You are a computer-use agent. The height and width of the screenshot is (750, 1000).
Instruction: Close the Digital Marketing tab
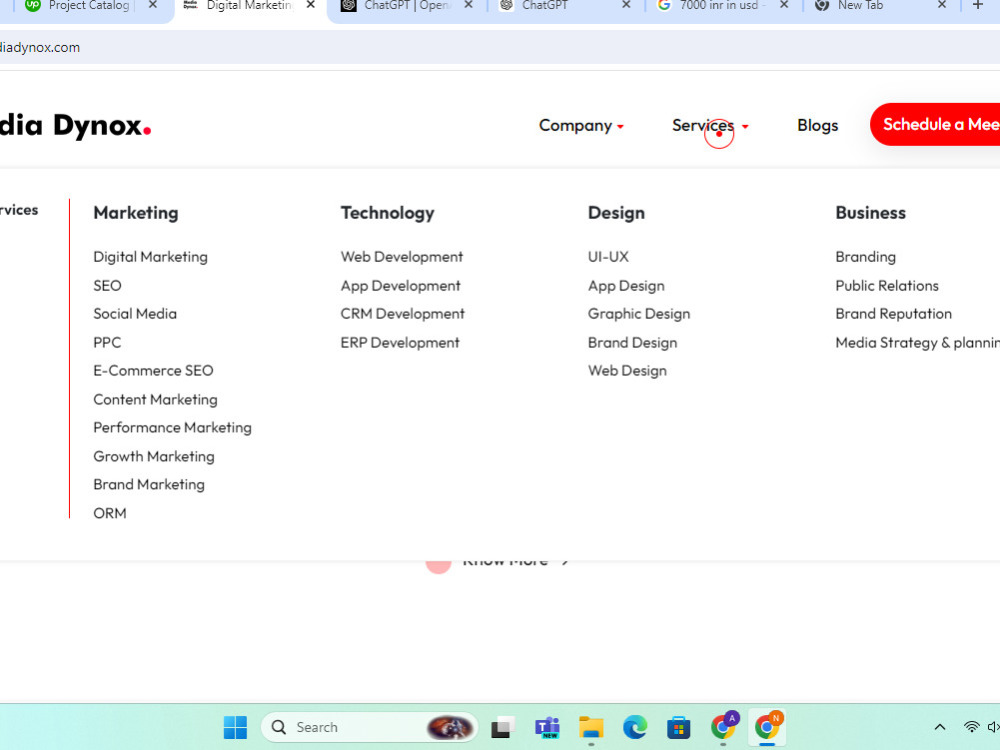pos(311,5)
